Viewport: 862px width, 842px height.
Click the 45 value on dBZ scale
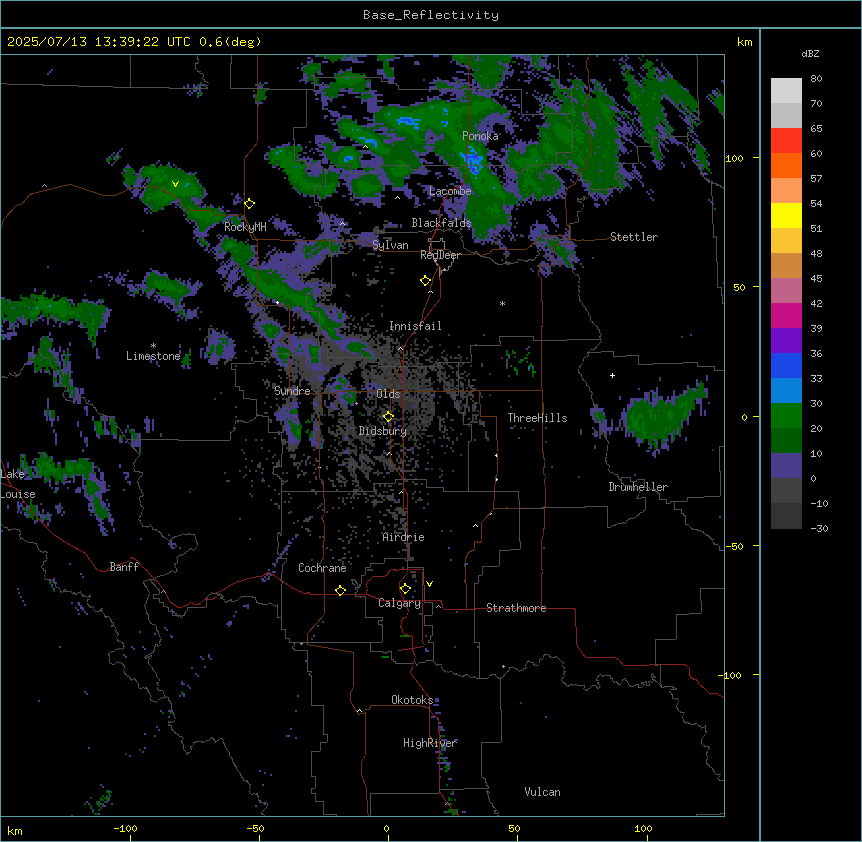pos(816,279)
